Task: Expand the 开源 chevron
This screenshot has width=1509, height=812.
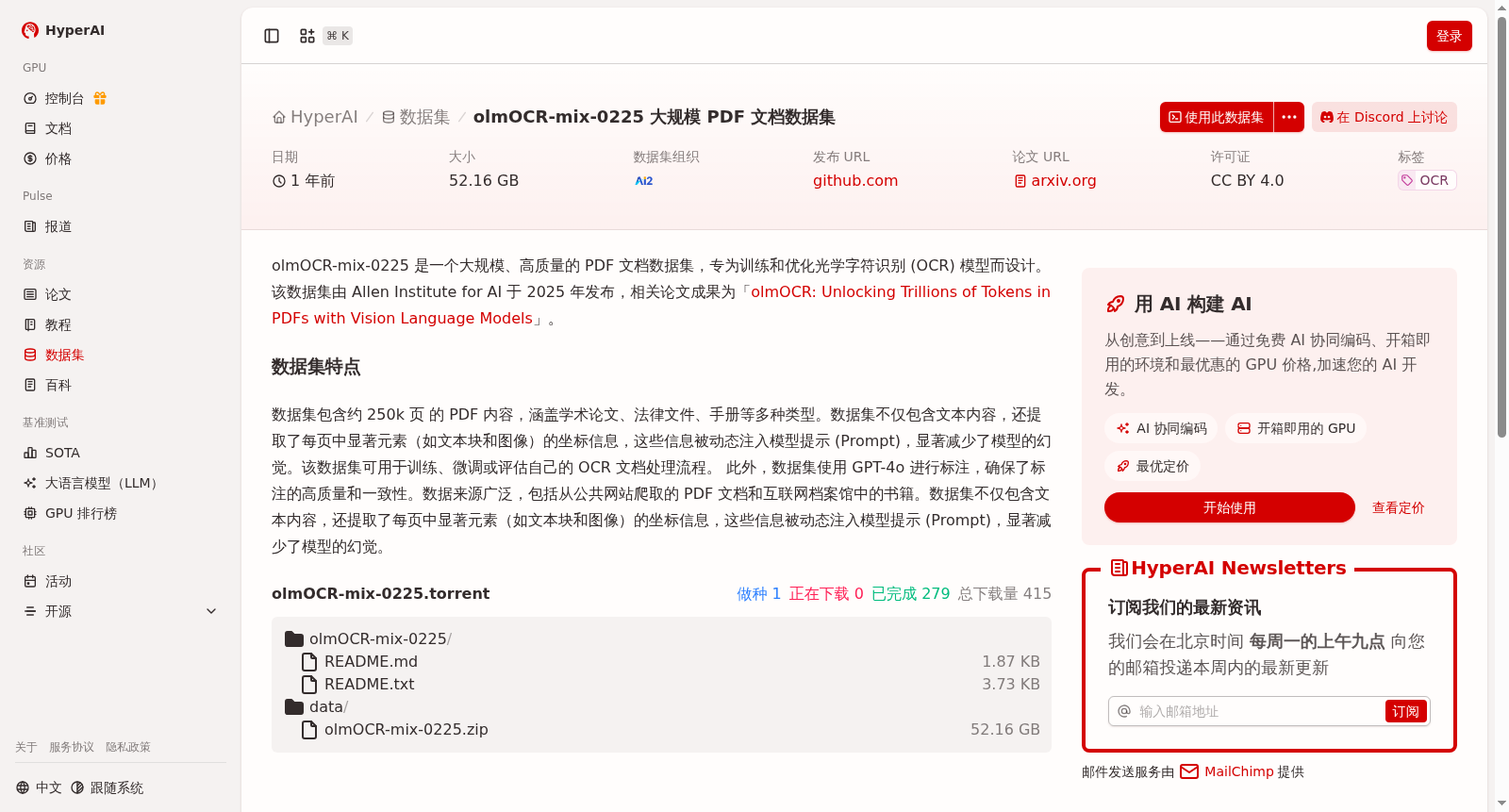Action: pos(211,611)
